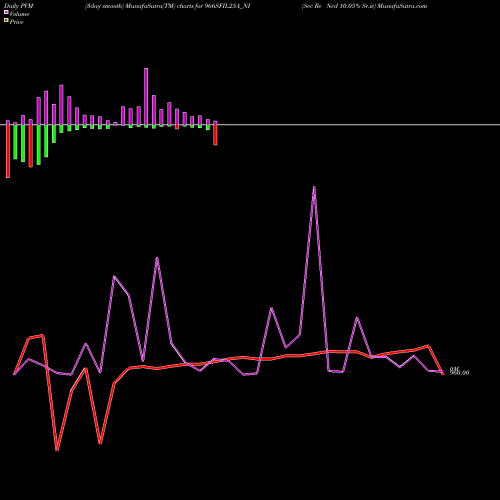Click the 'MunafaSutra.com' text at top right

click(402, 6)
